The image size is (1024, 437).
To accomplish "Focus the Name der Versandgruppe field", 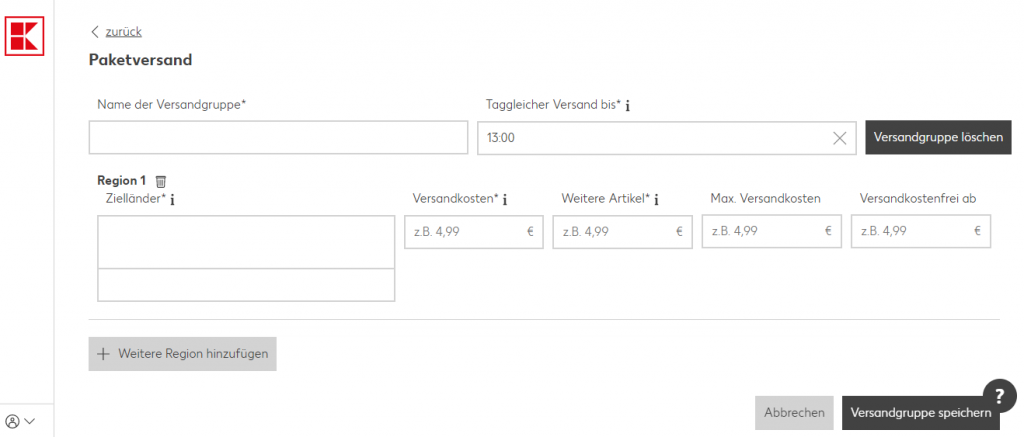I will (x=278, y=138).
